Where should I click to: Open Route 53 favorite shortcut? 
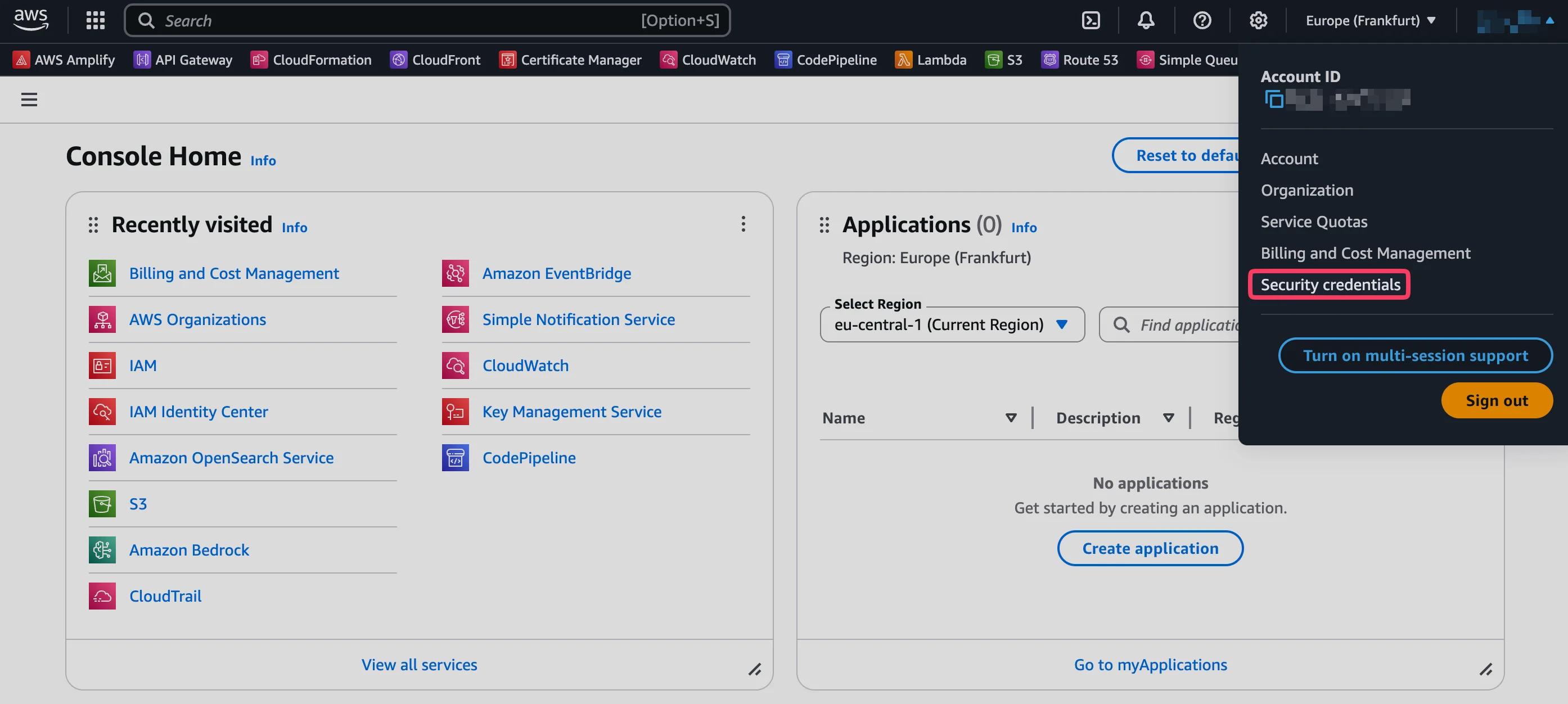(1080, 60)
